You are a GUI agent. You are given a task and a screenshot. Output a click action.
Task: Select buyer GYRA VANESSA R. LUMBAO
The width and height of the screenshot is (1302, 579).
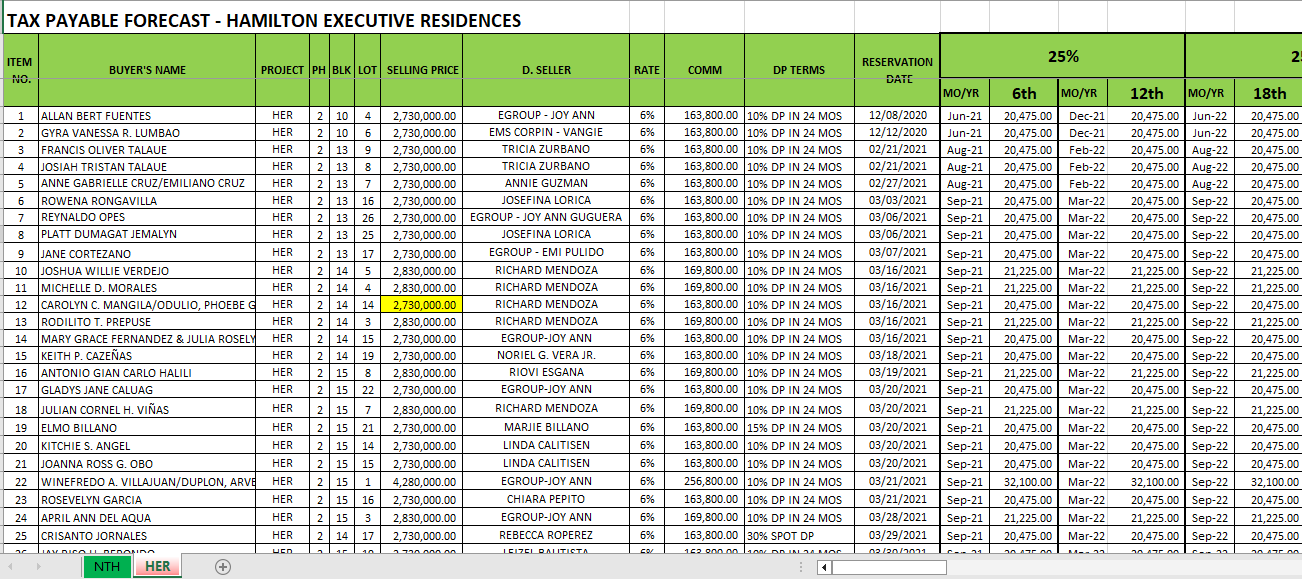pyautogui.click(x=147, y=133)
